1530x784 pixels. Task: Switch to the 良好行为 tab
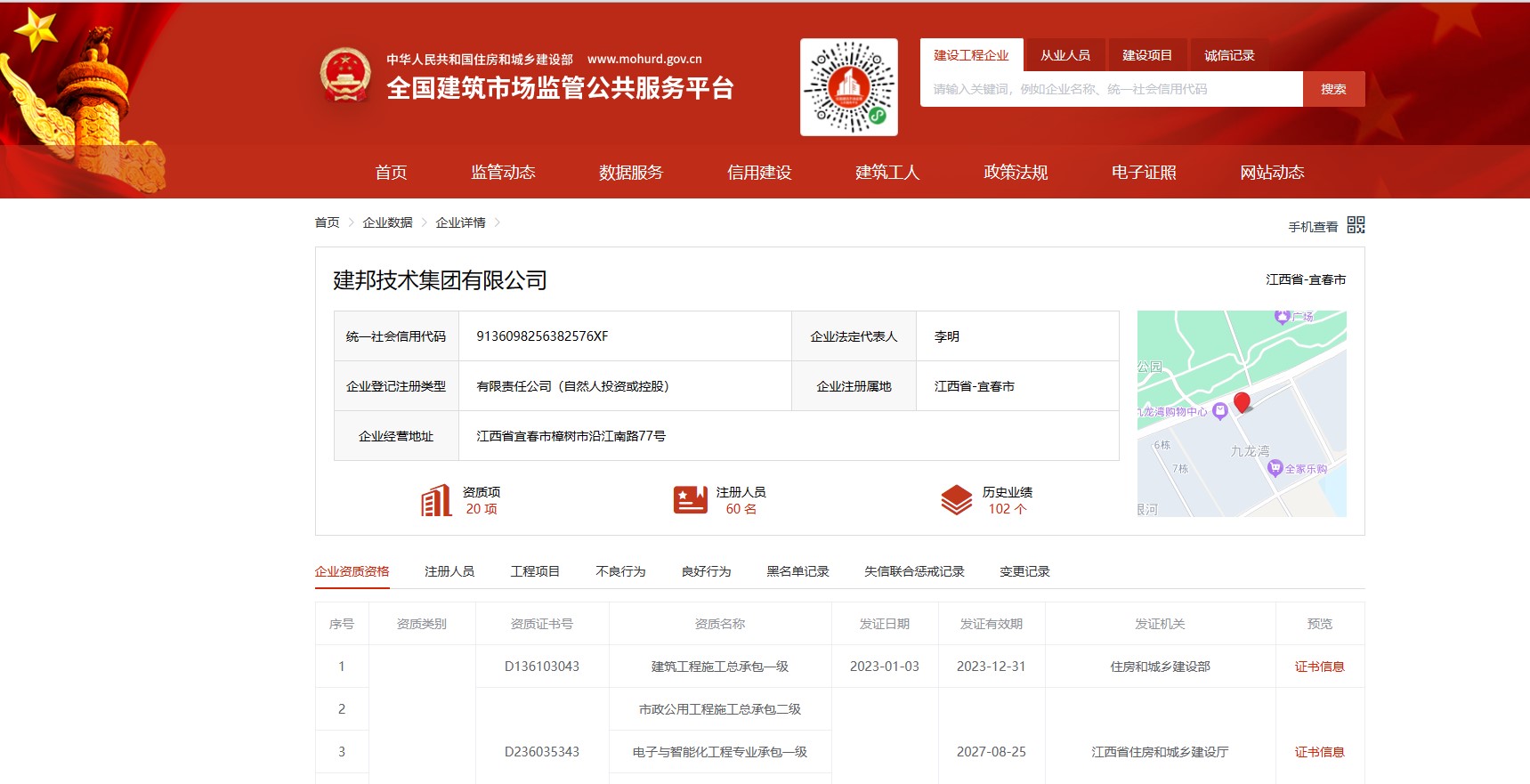(x=706, y=571)
